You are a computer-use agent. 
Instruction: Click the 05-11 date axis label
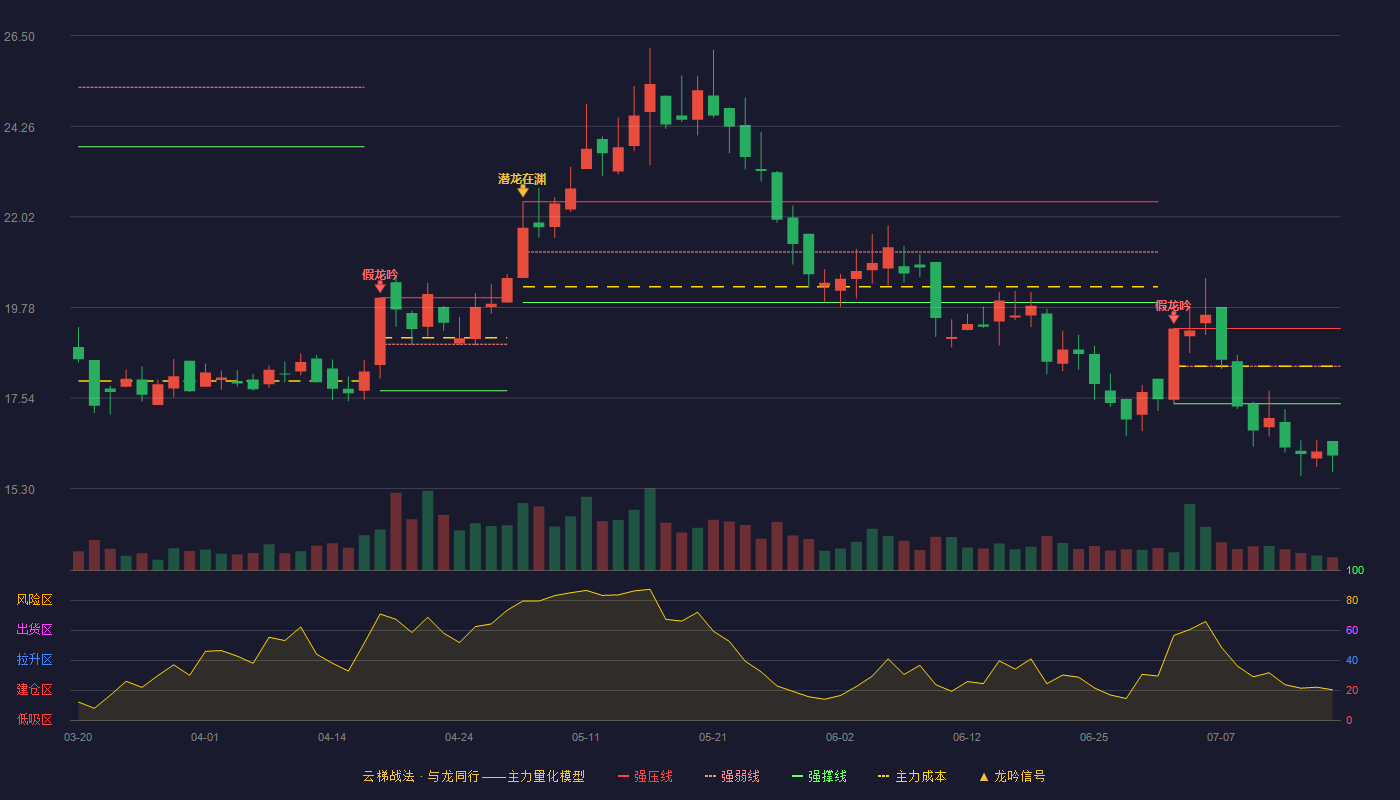586,737
